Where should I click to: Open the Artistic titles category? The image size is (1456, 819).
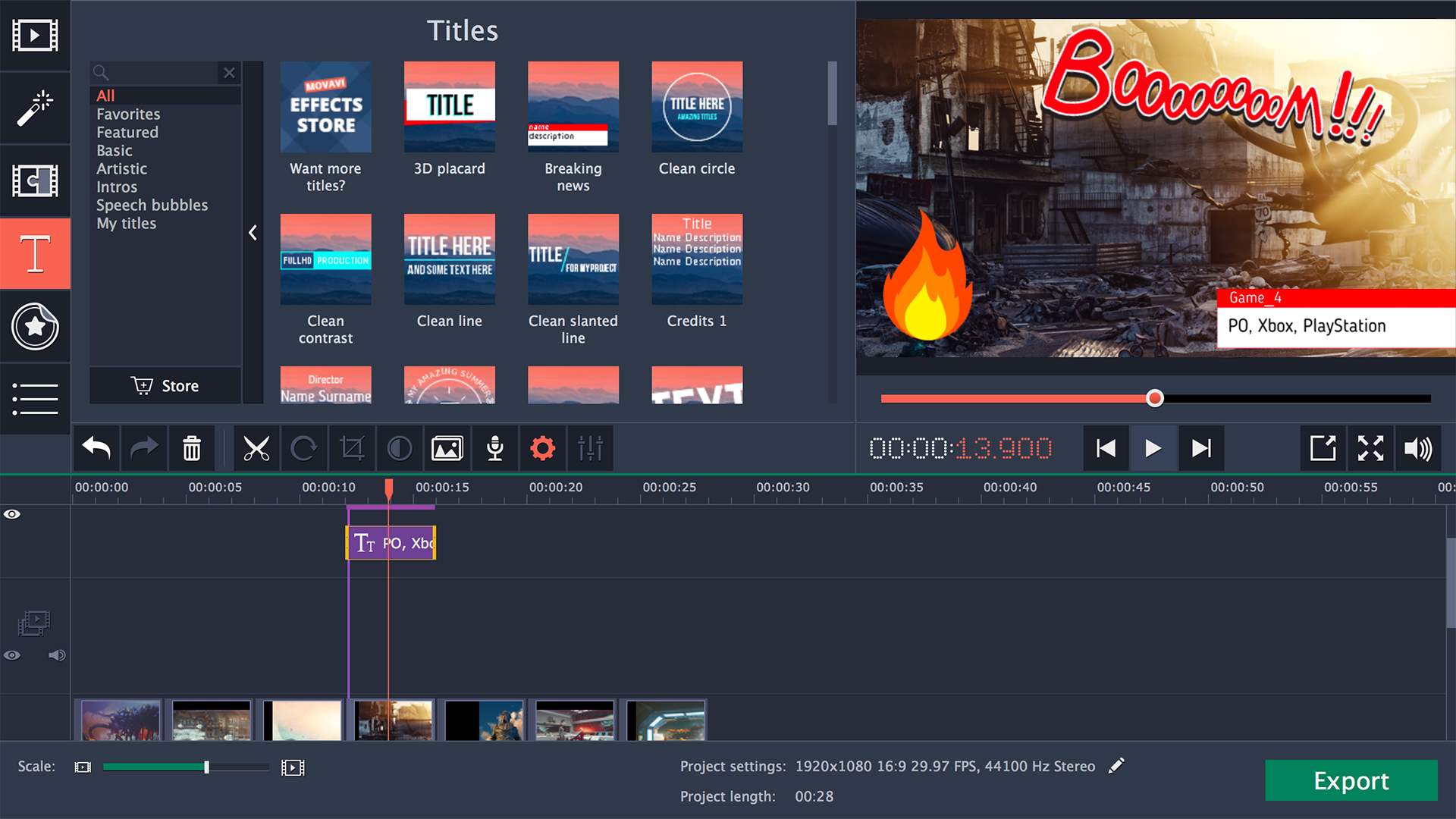[121, 168]
